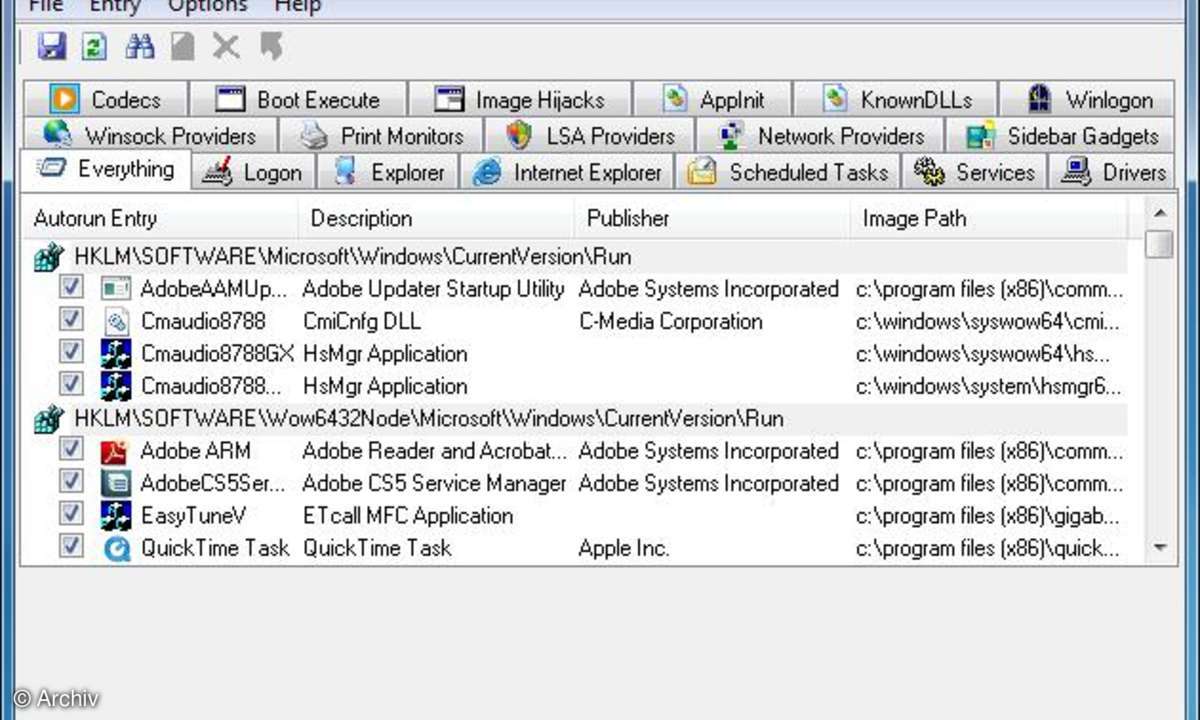Click the "Apple Inc." publisher cell

coord(624,548)
